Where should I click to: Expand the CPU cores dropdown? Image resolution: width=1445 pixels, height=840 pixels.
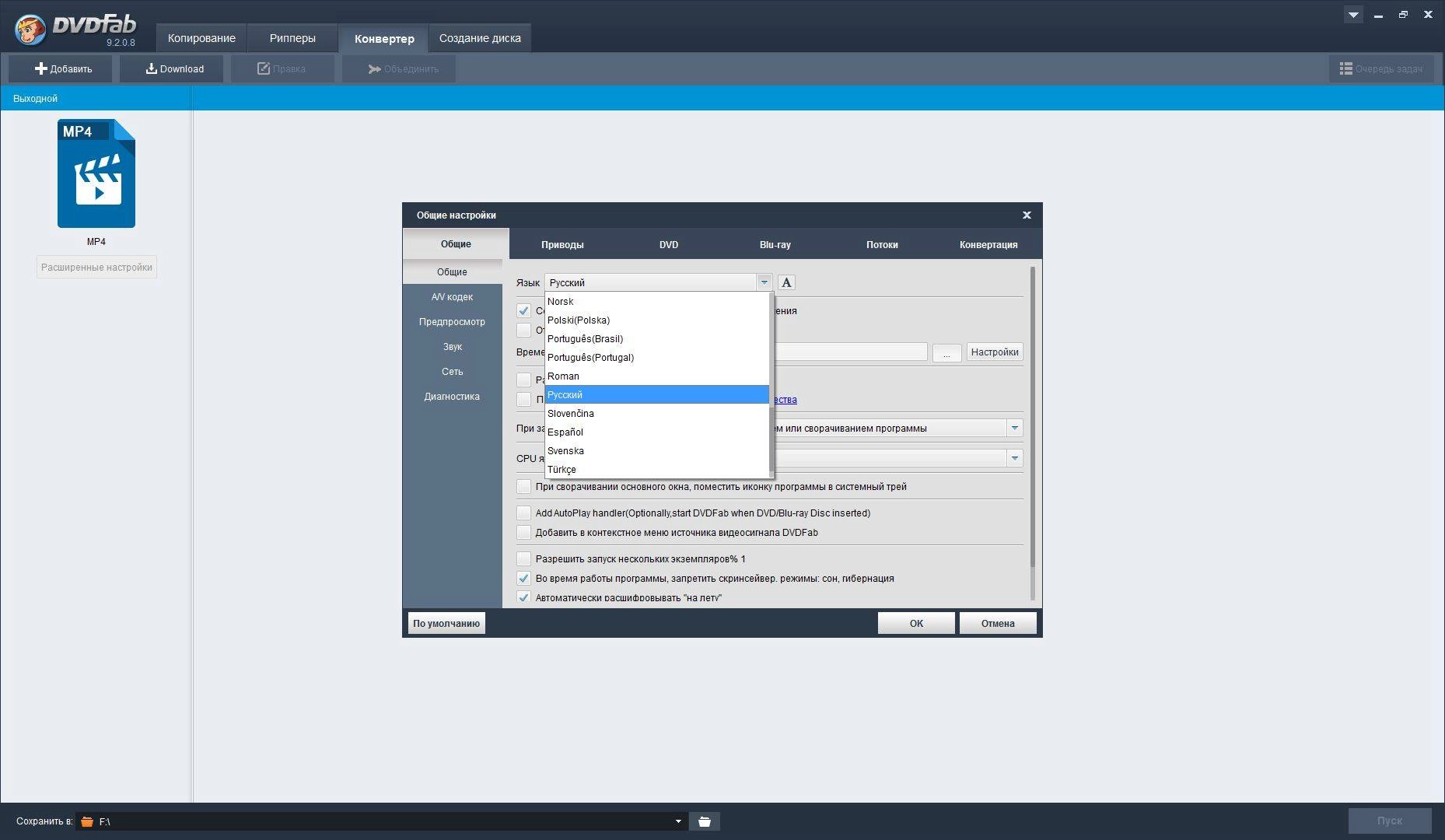1014,458
